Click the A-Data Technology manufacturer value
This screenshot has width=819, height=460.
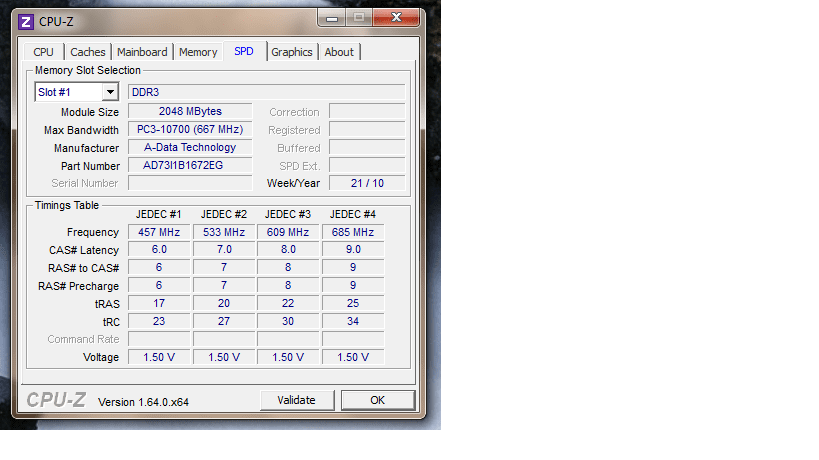pyautogui.click(x=190, y=147)
